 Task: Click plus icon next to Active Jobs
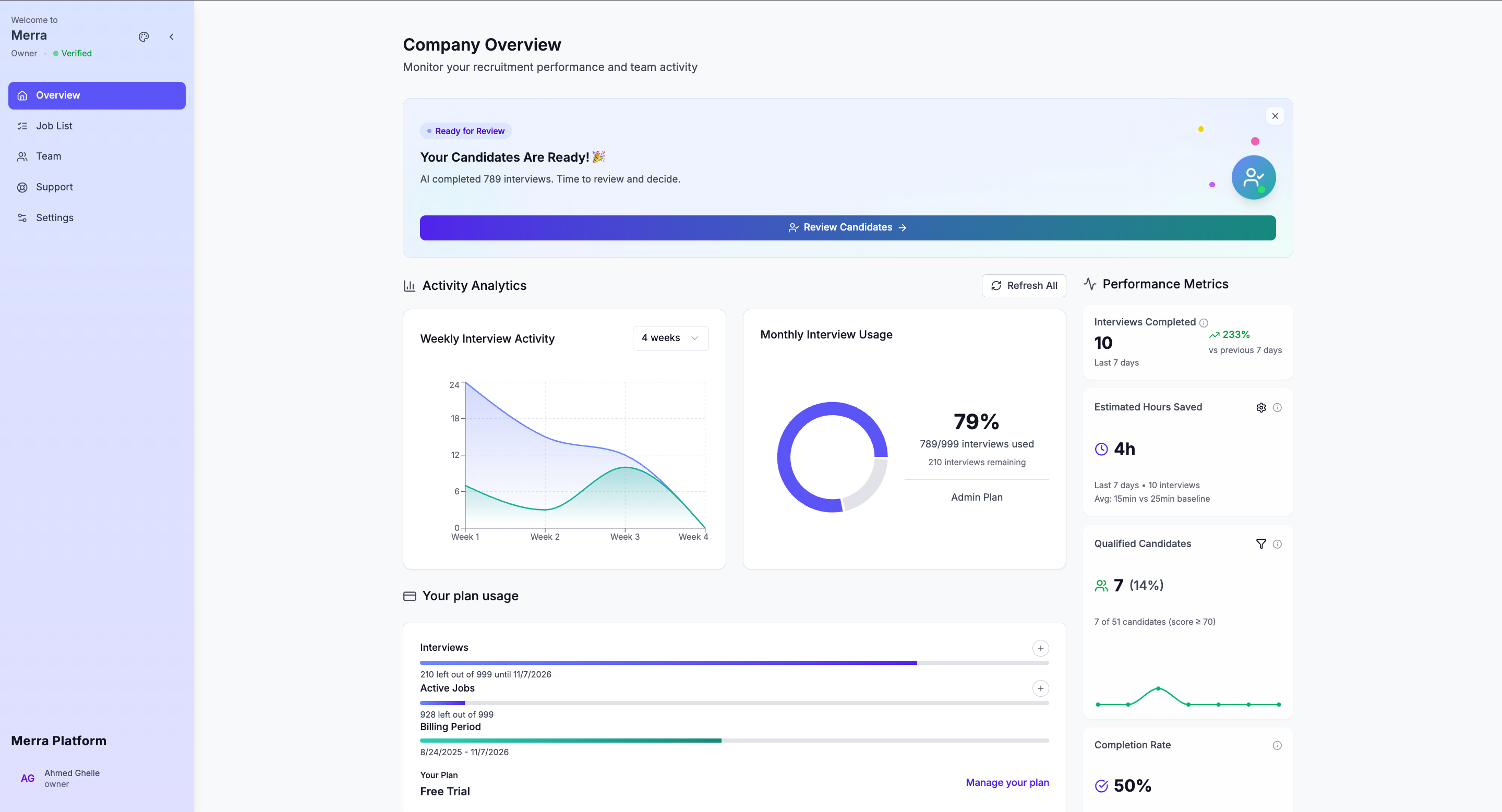pos(1040,688)
